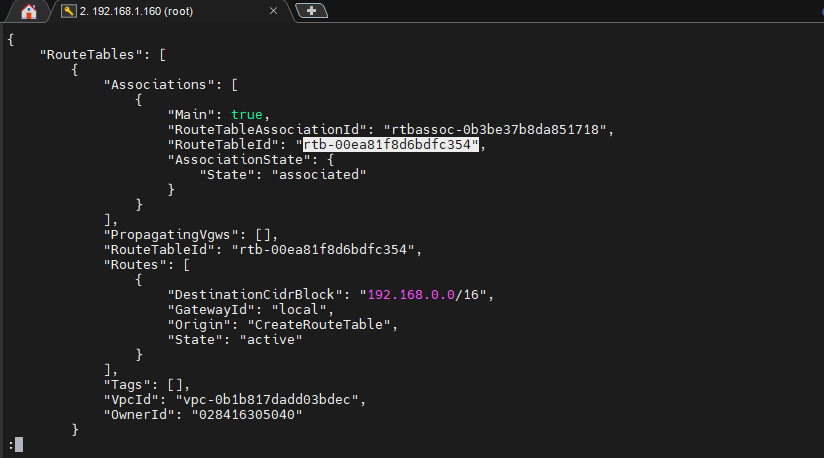
Task: Click the OwnerId 028416305040 value
Action: 246,415
